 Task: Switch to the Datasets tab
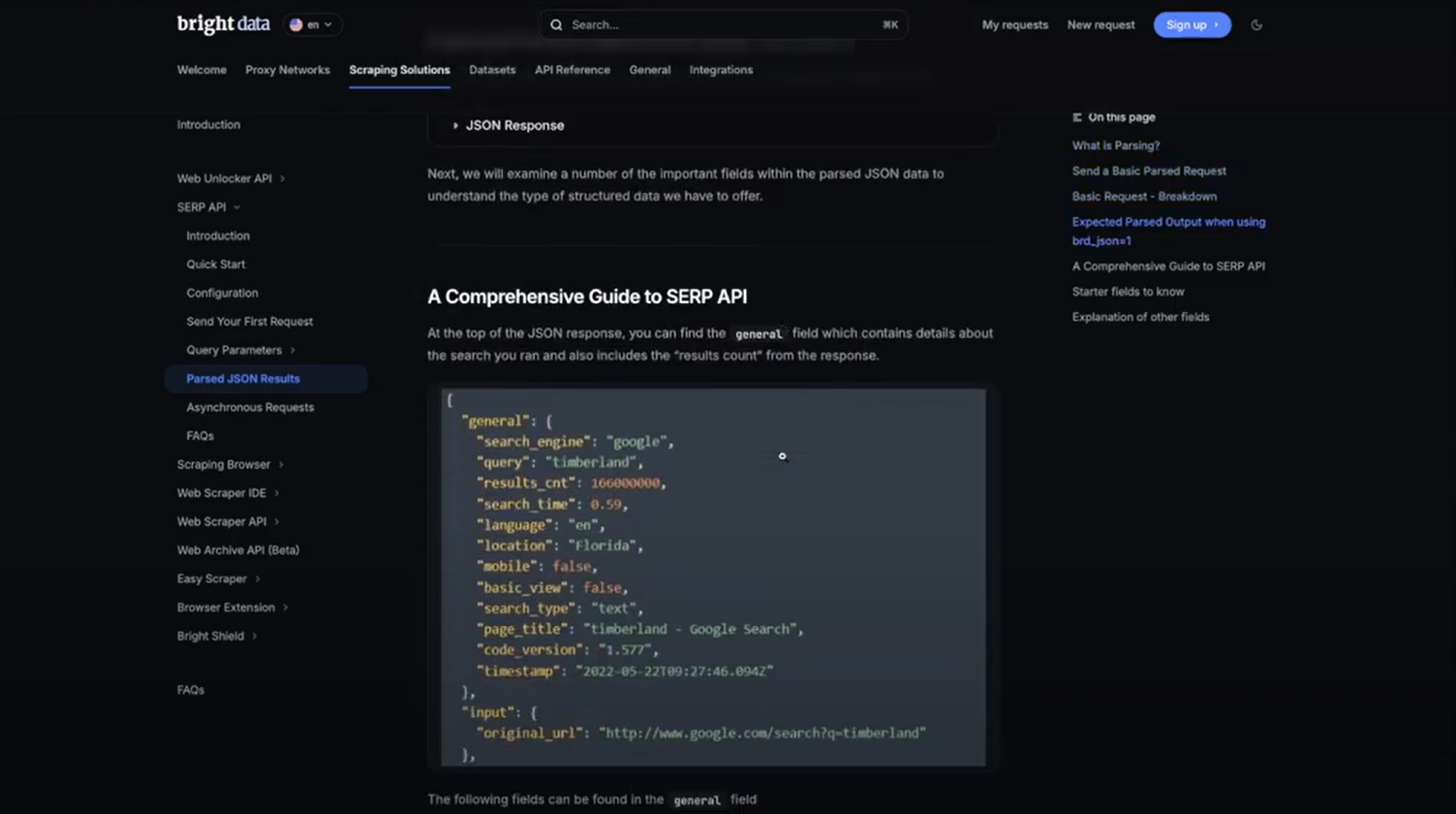click(492, 70)
